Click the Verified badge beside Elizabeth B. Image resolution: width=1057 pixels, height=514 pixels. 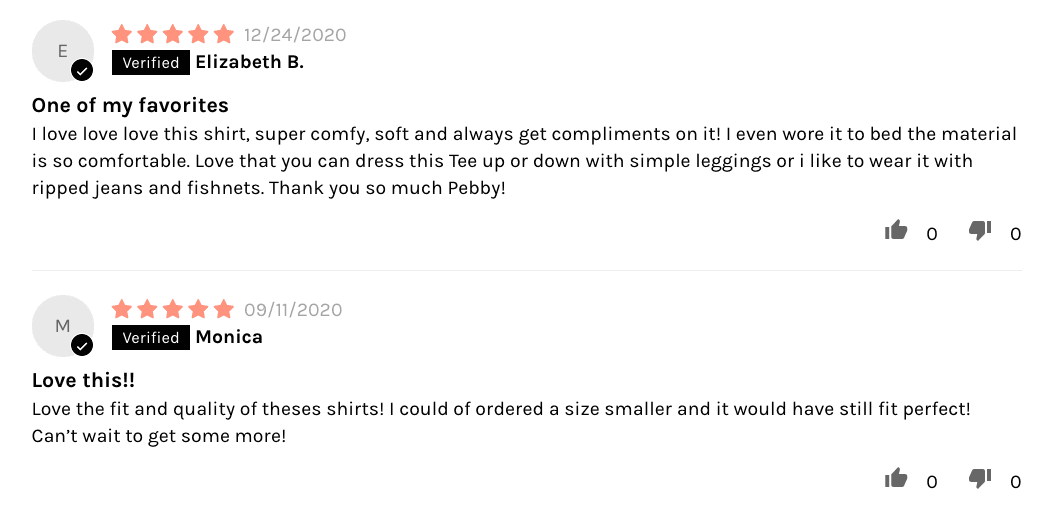coord(150,63)
